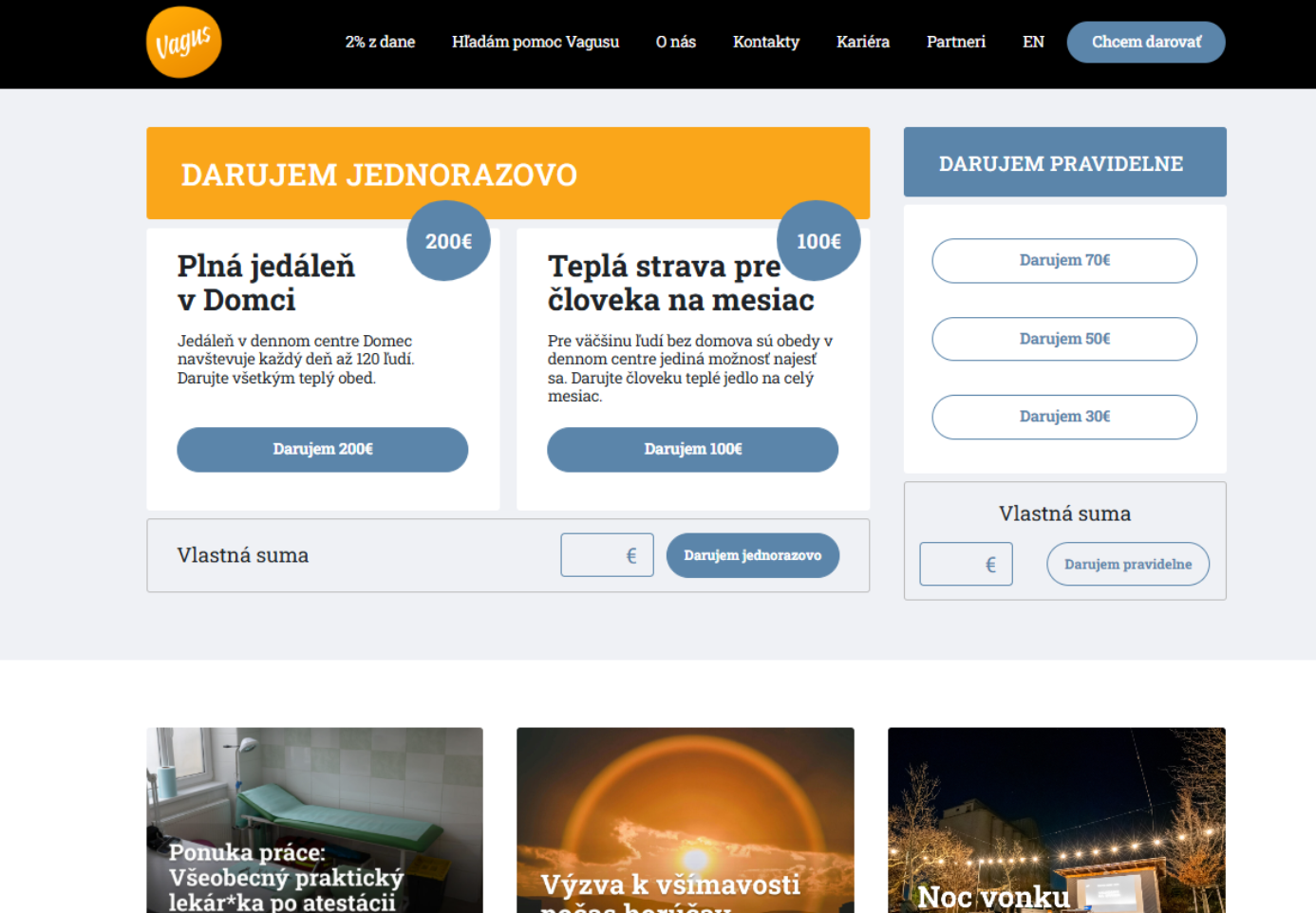Choose Darujem 30€ regular donation
Screen dimensions: 1316x913
coord(1064,417)
